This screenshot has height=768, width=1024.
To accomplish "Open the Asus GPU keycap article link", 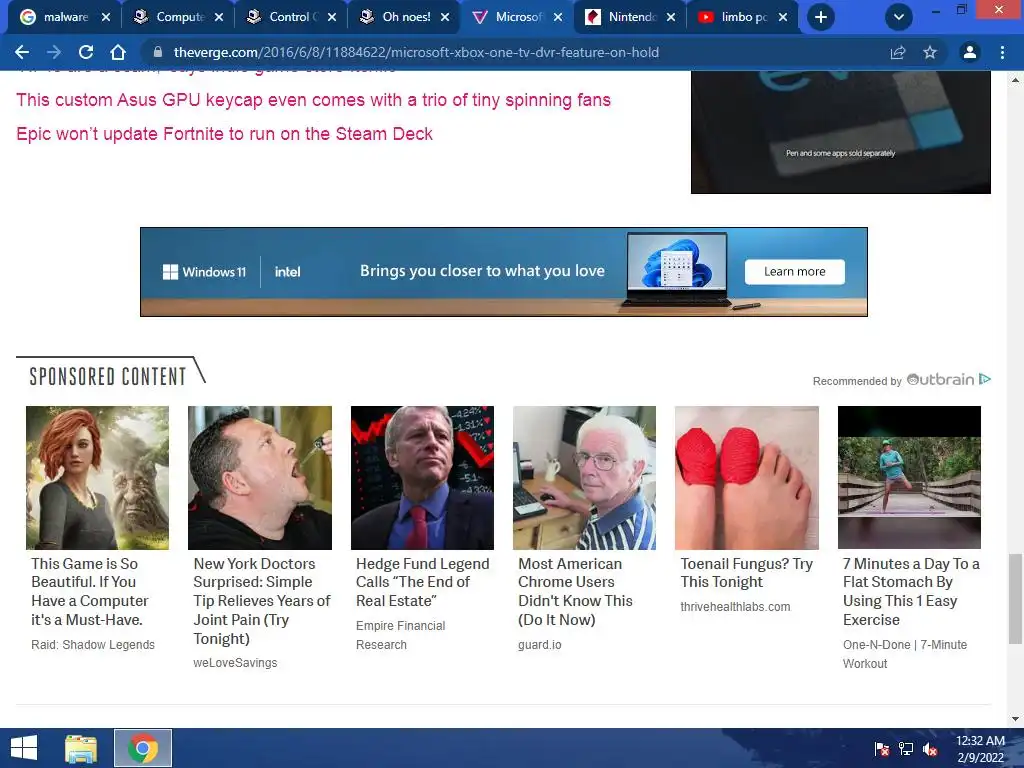I will 313,100.
